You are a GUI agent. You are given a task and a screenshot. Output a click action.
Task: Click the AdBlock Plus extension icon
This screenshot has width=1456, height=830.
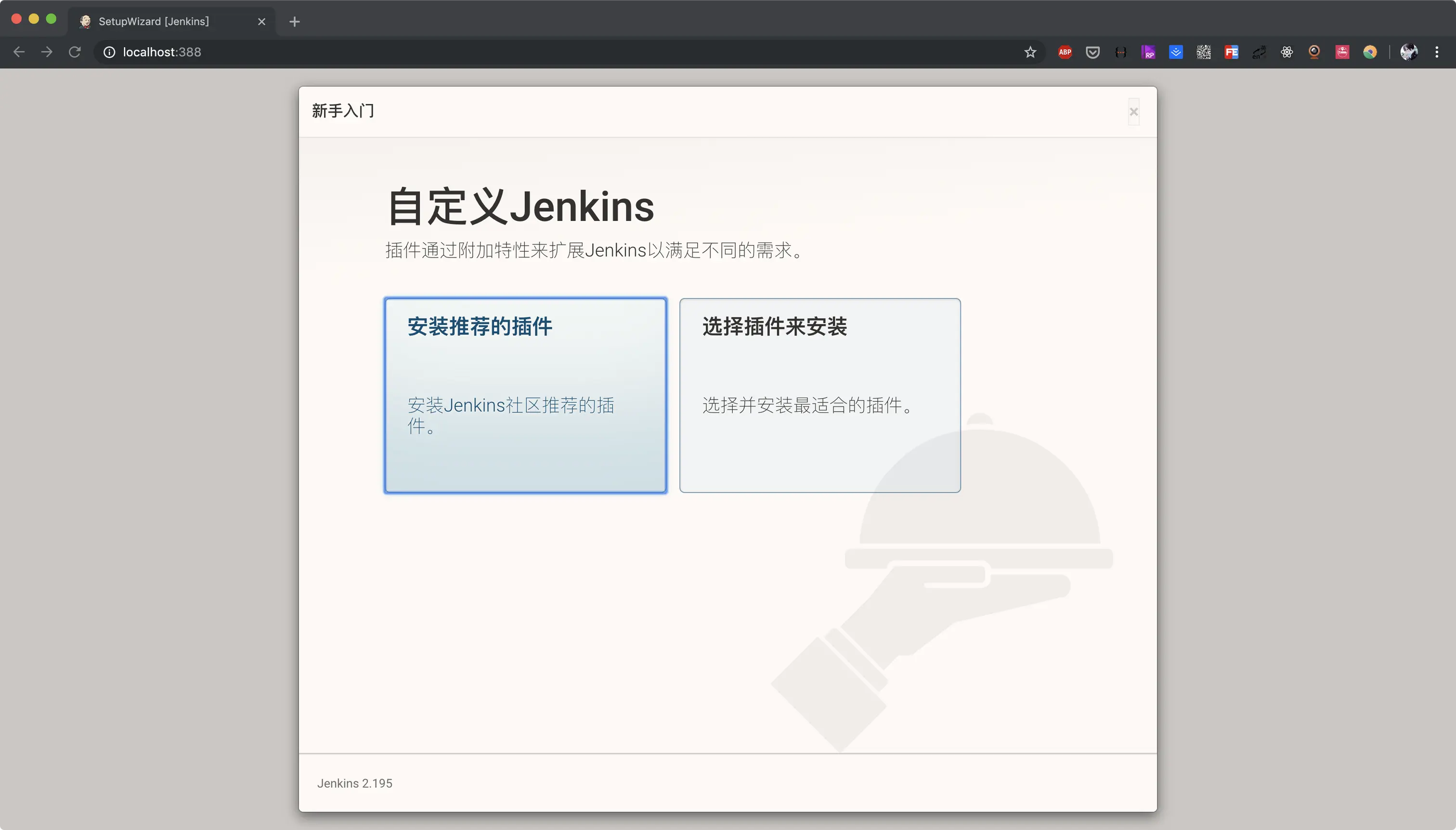[x=1065, y=52]
